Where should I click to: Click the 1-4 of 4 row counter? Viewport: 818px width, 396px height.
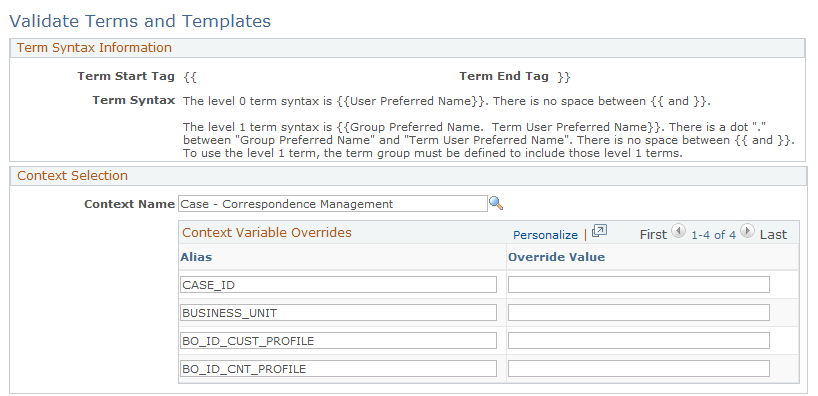[x=713, y=235]
